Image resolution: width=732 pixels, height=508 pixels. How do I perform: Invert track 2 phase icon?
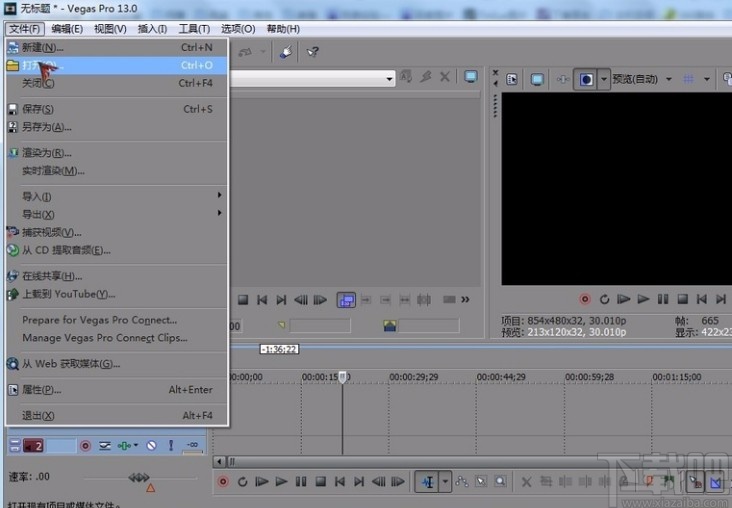tap(105, 446)
